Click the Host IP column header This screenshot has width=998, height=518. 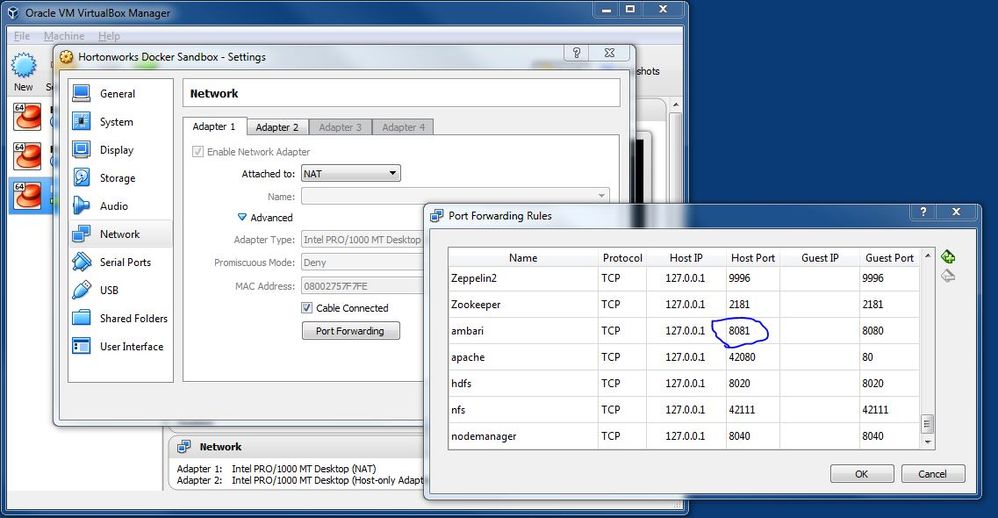[686, 258]
